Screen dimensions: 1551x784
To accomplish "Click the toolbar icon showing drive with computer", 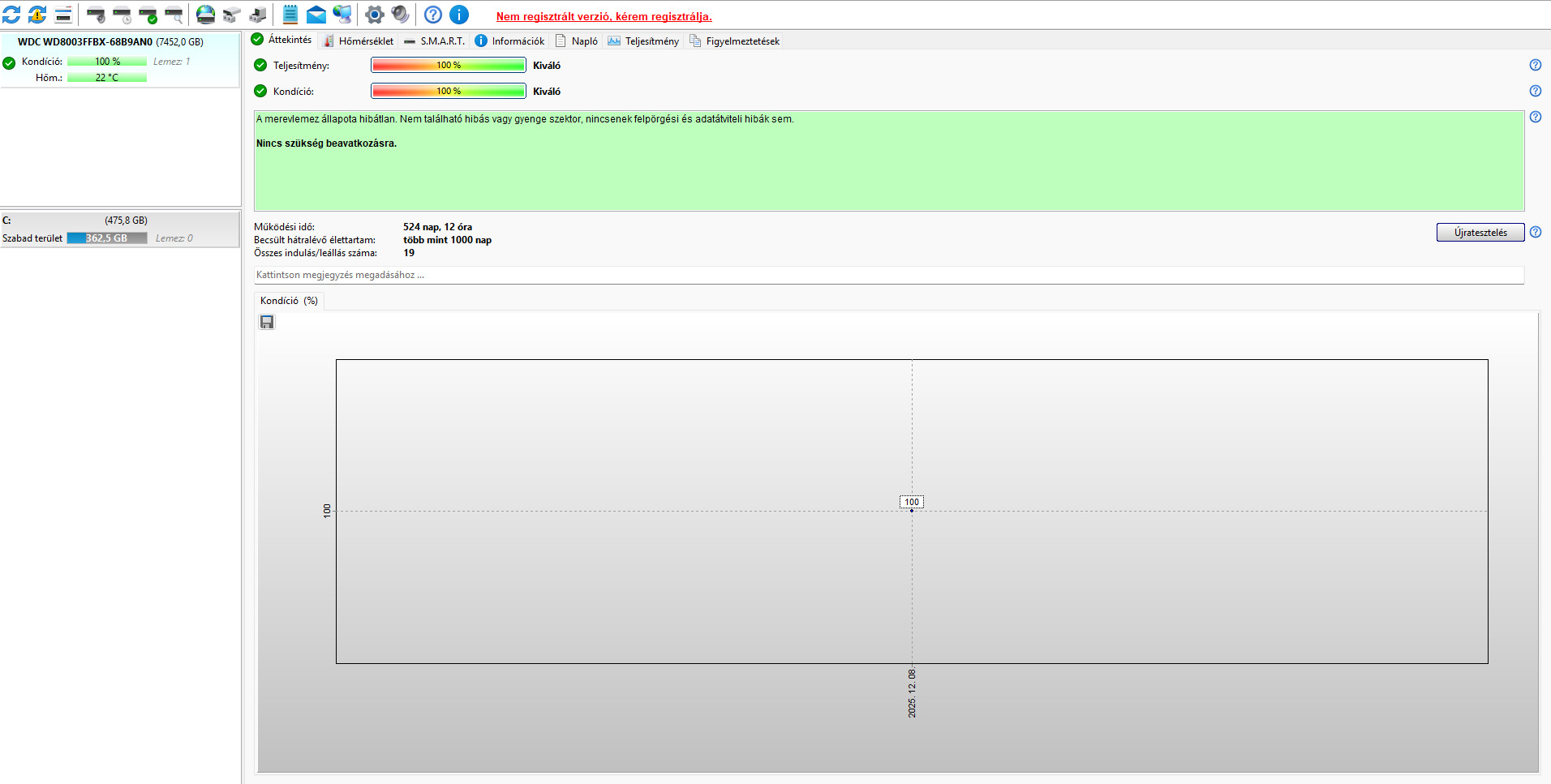I will (258, 15).
